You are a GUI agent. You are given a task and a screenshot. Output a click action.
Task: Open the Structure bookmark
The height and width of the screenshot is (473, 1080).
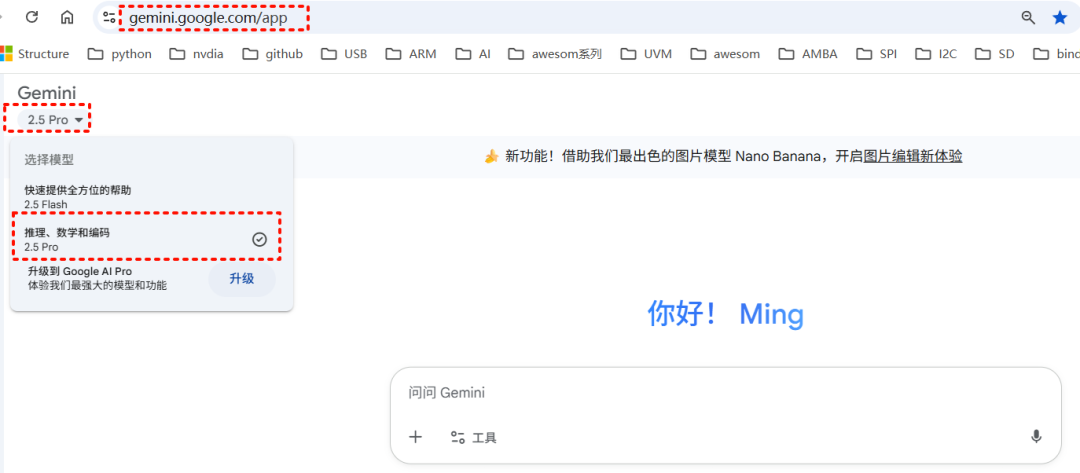(34, 54)
